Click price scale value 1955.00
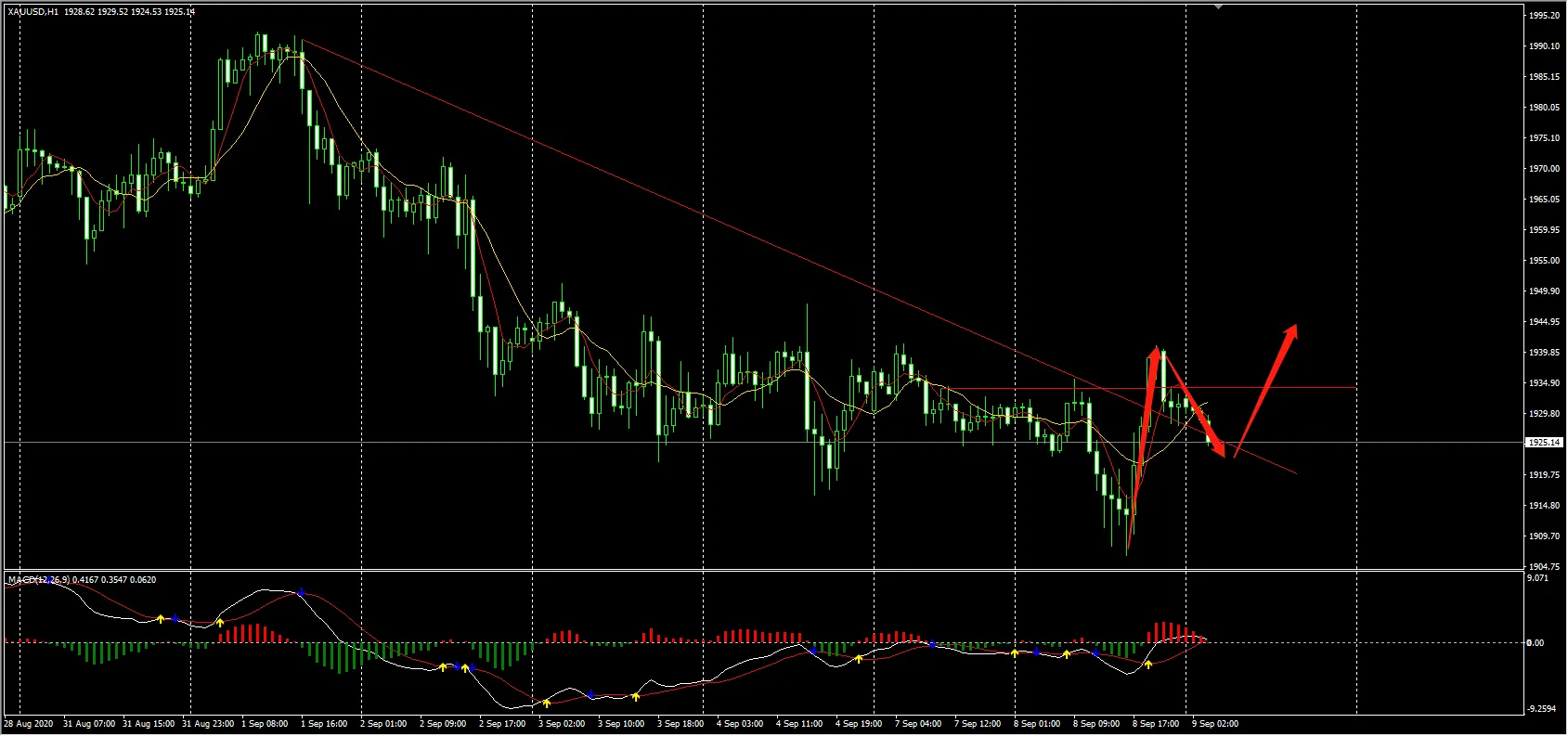1568x736 pixels. pos(1544,261)
